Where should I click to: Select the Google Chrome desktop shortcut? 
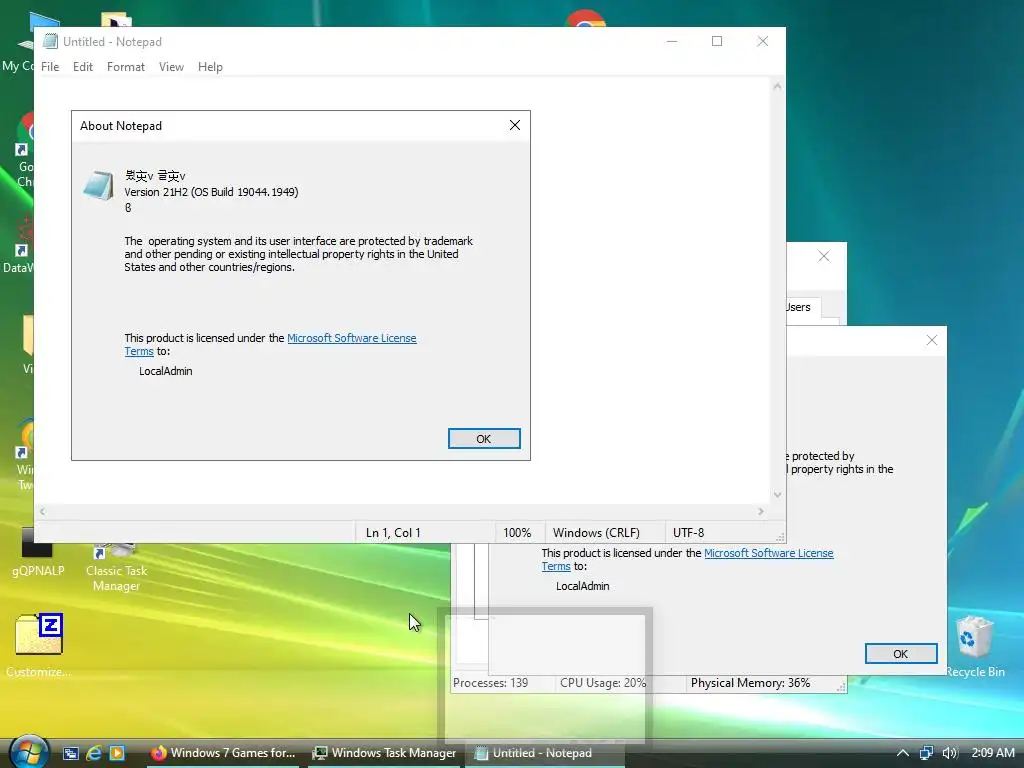coord(25,150)
